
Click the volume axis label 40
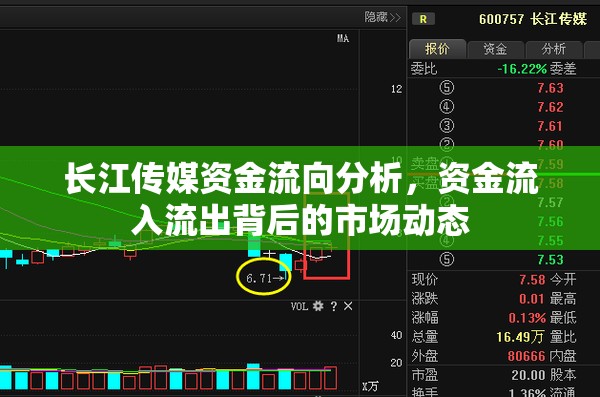pos(397,335)
